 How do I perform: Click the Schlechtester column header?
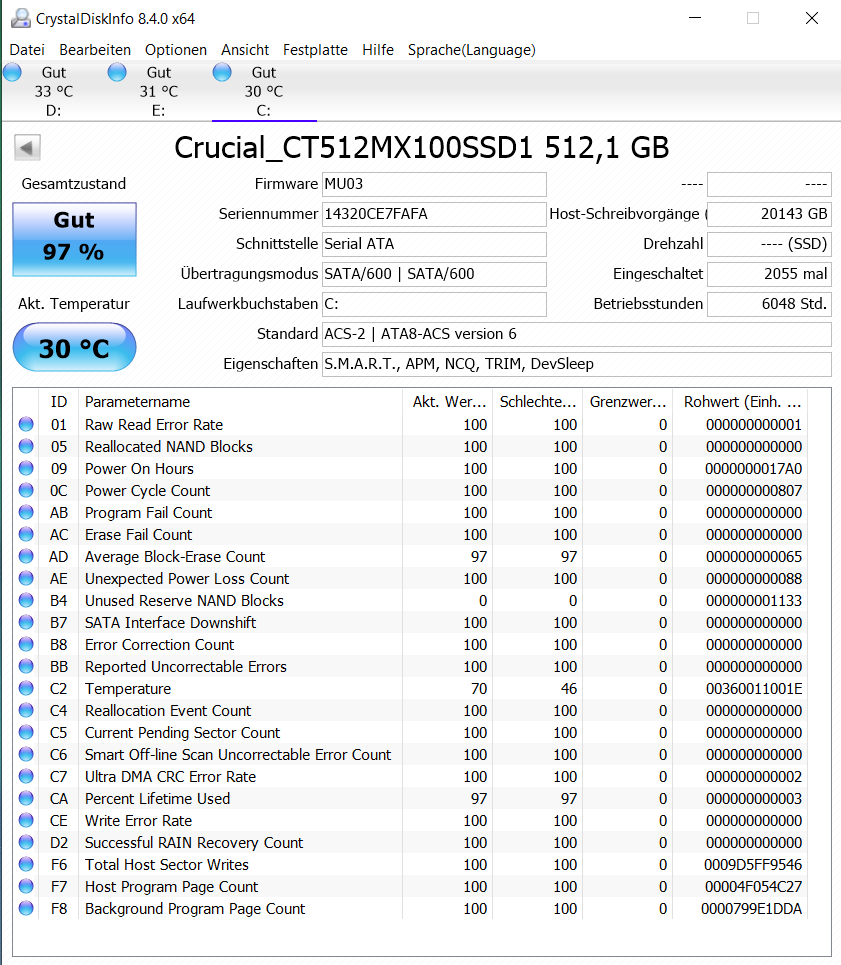point(538,402)
